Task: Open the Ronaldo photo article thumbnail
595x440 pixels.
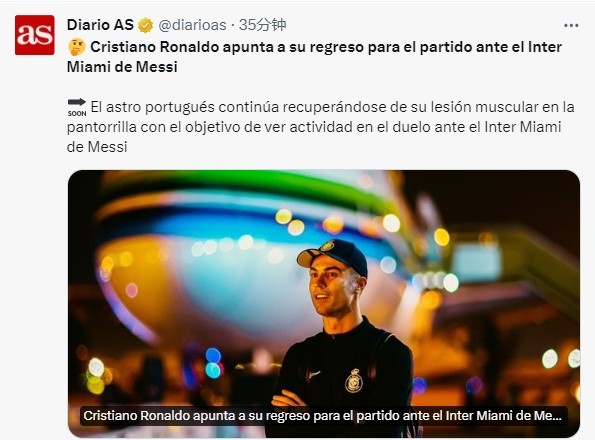Action: [x=324, y=304]
